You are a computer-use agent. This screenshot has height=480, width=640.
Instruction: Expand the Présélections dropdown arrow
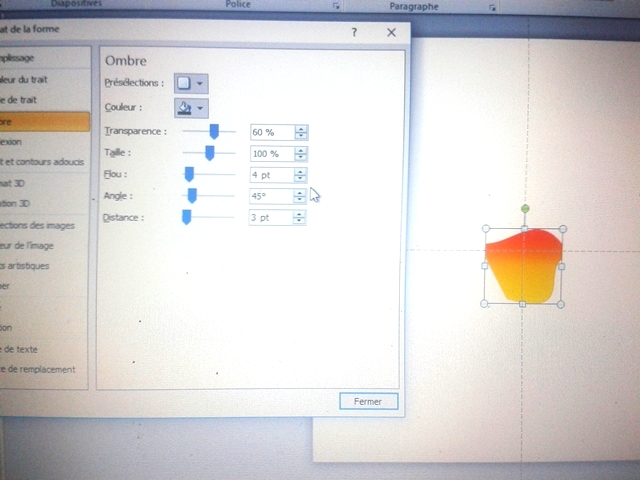click(201, 83)
